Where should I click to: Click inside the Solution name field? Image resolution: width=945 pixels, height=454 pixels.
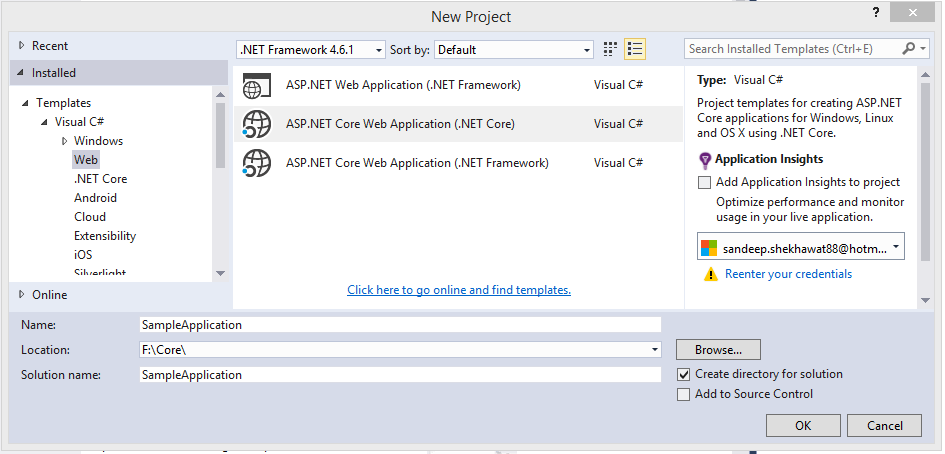(x=400, y=374)
